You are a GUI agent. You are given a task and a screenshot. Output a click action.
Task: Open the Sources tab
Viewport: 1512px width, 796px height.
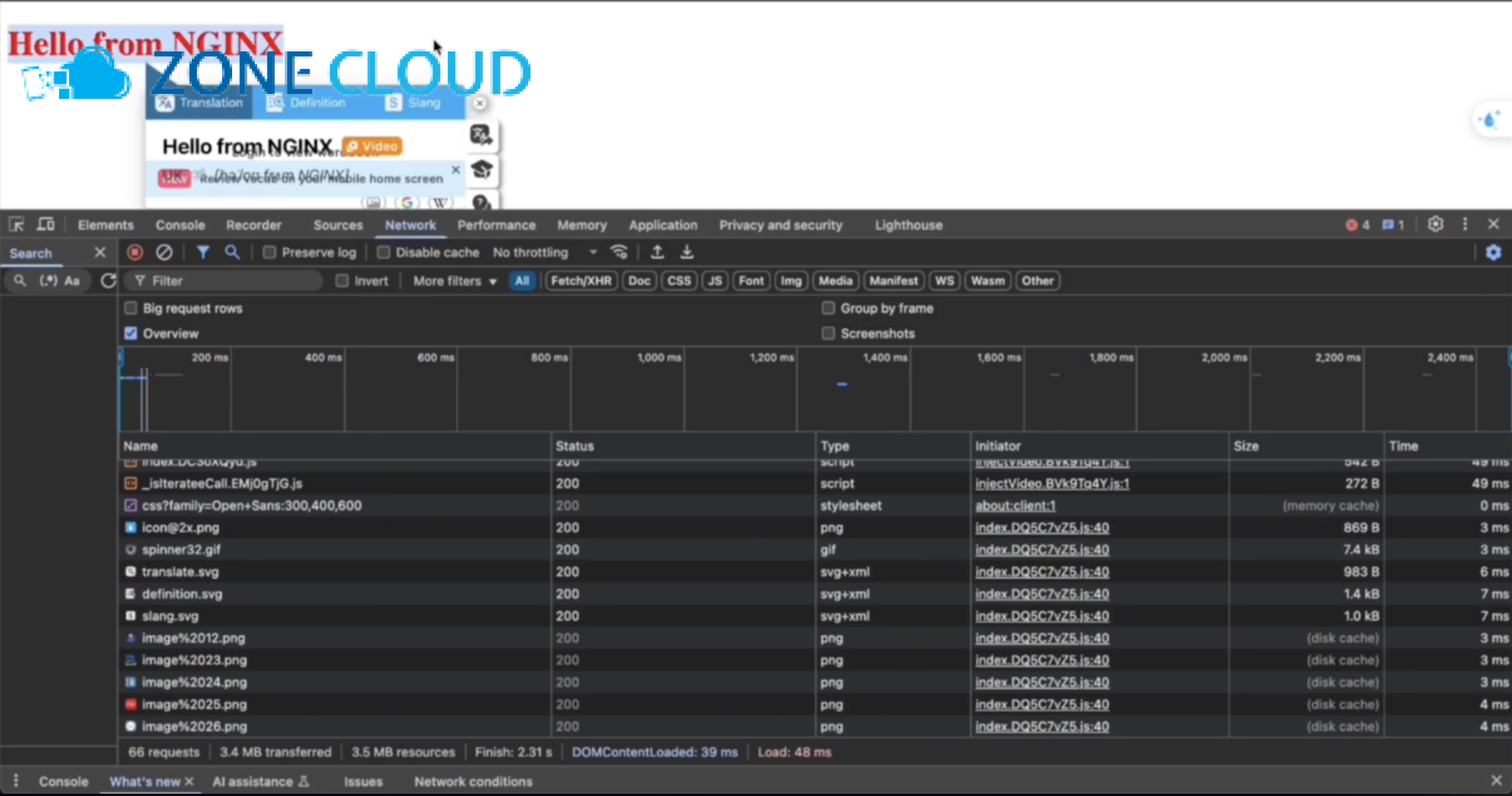[x=338, y=225]
